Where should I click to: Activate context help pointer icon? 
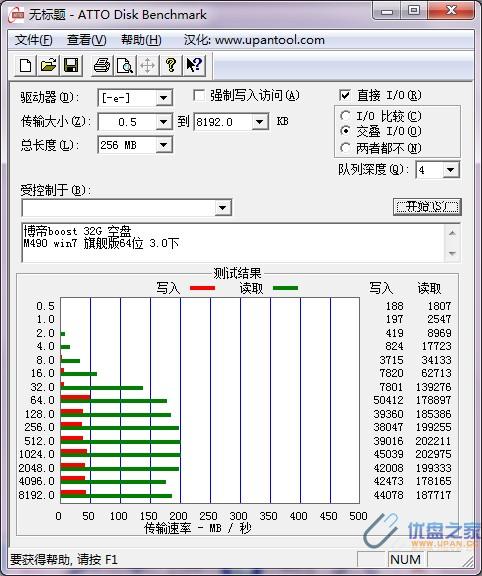(194, 66)
